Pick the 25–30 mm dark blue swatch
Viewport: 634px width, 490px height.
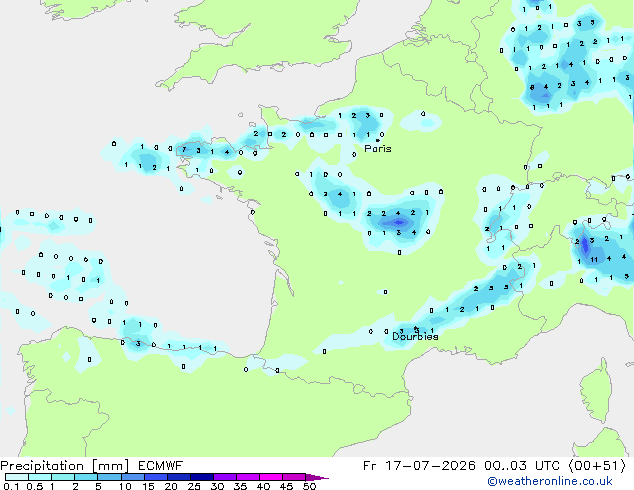(x=201, y=477)
